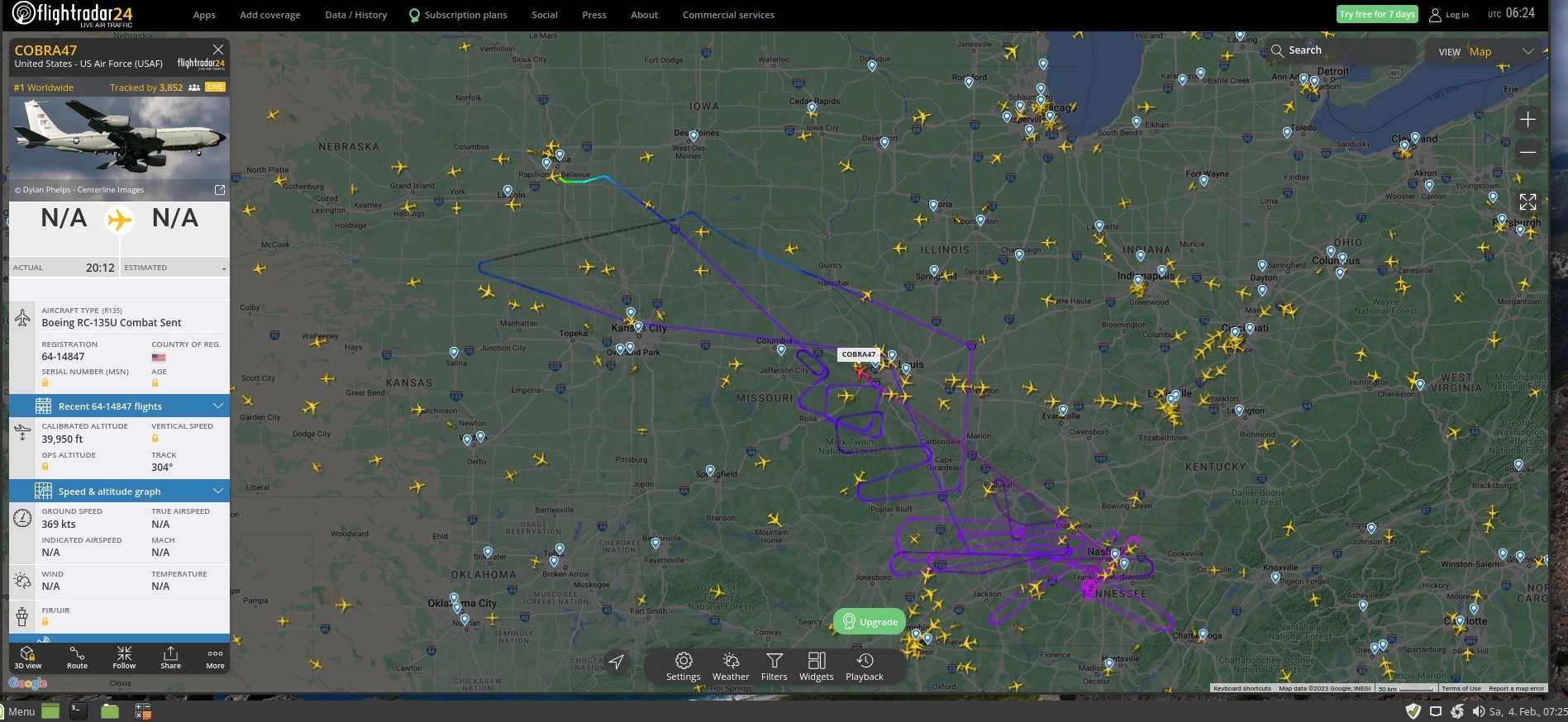Open Subscription plans page
The image size is (1568, 722).
(459, 15)
